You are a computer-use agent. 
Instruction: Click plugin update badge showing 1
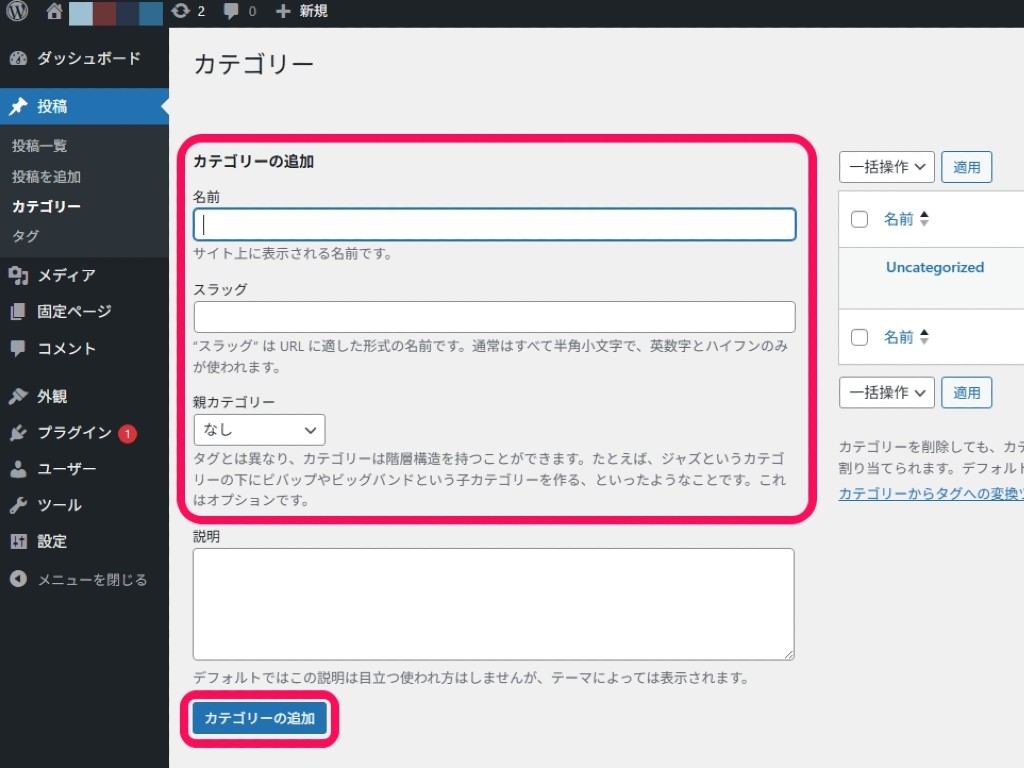(127, 433)
